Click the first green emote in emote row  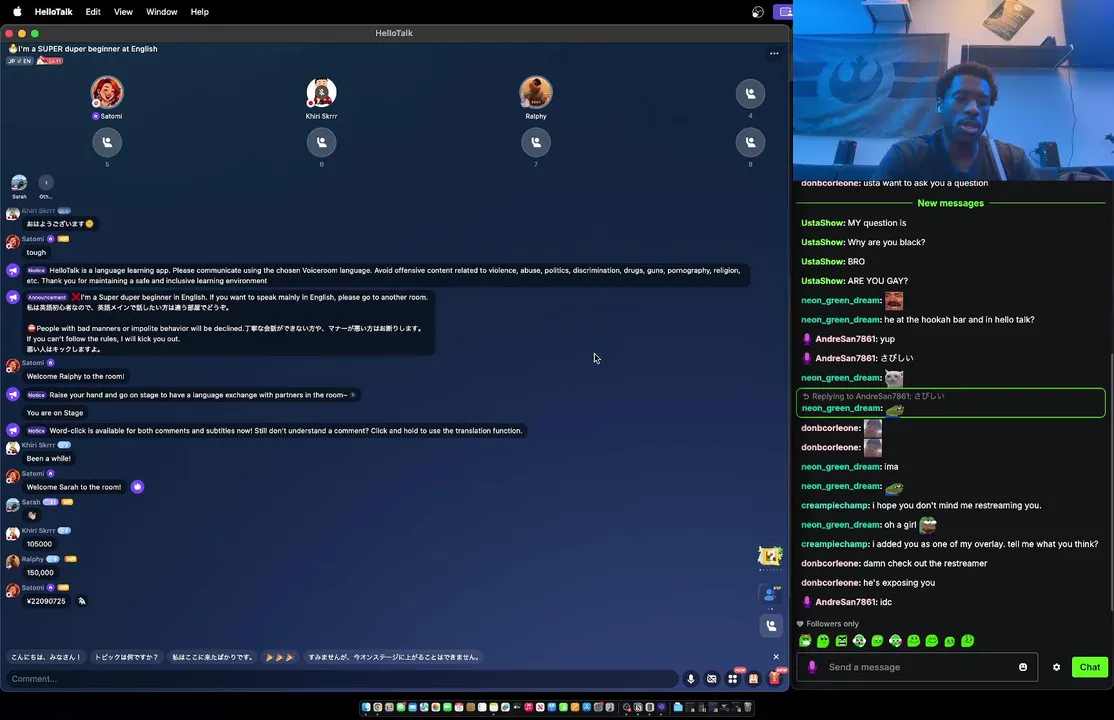point(806,641)
